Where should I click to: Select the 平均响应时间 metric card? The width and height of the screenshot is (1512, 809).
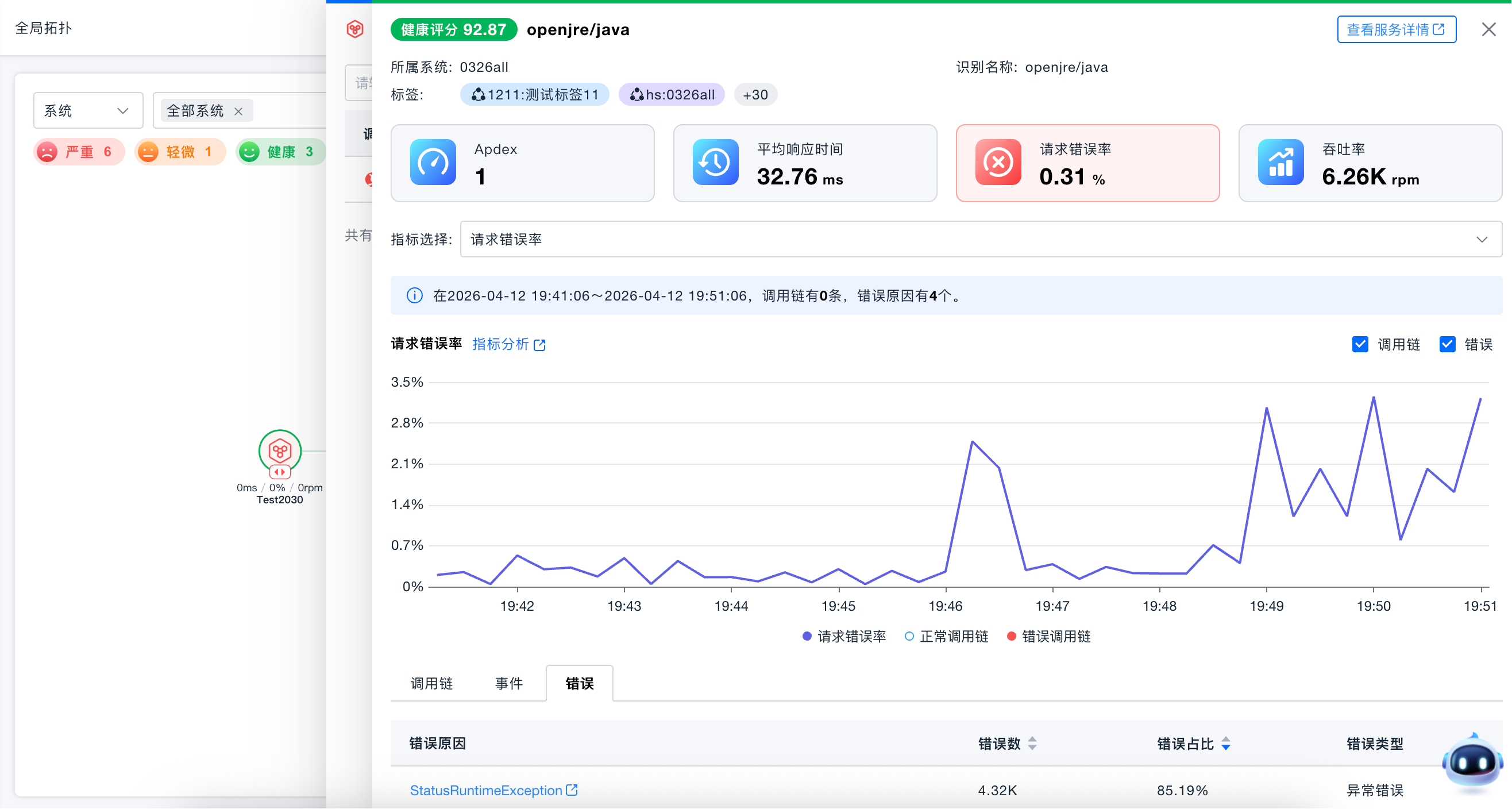(805, 163)
